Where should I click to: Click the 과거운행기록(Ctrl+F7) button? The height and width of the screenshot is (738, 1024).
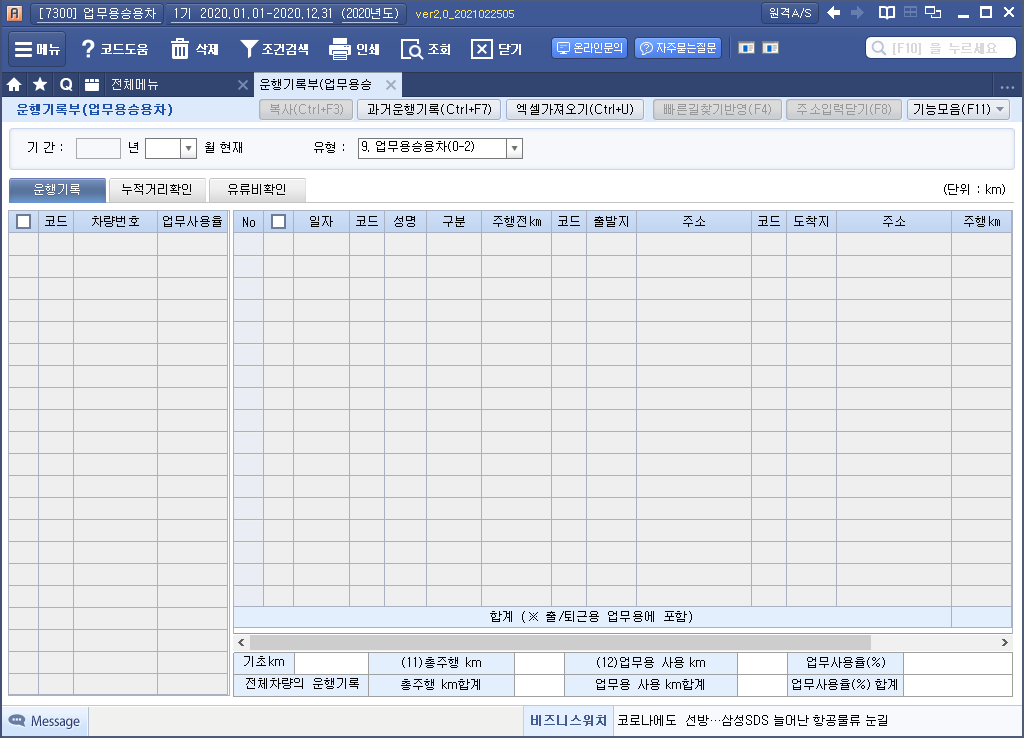tap(428, 110)
